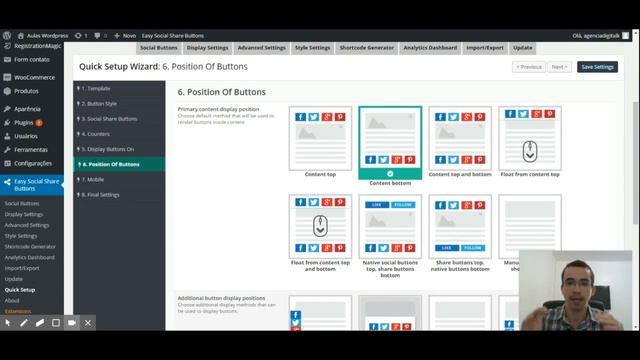Open Update submenu link in sidebar
This screenshot has height=360, width=640.
(13, 279)
